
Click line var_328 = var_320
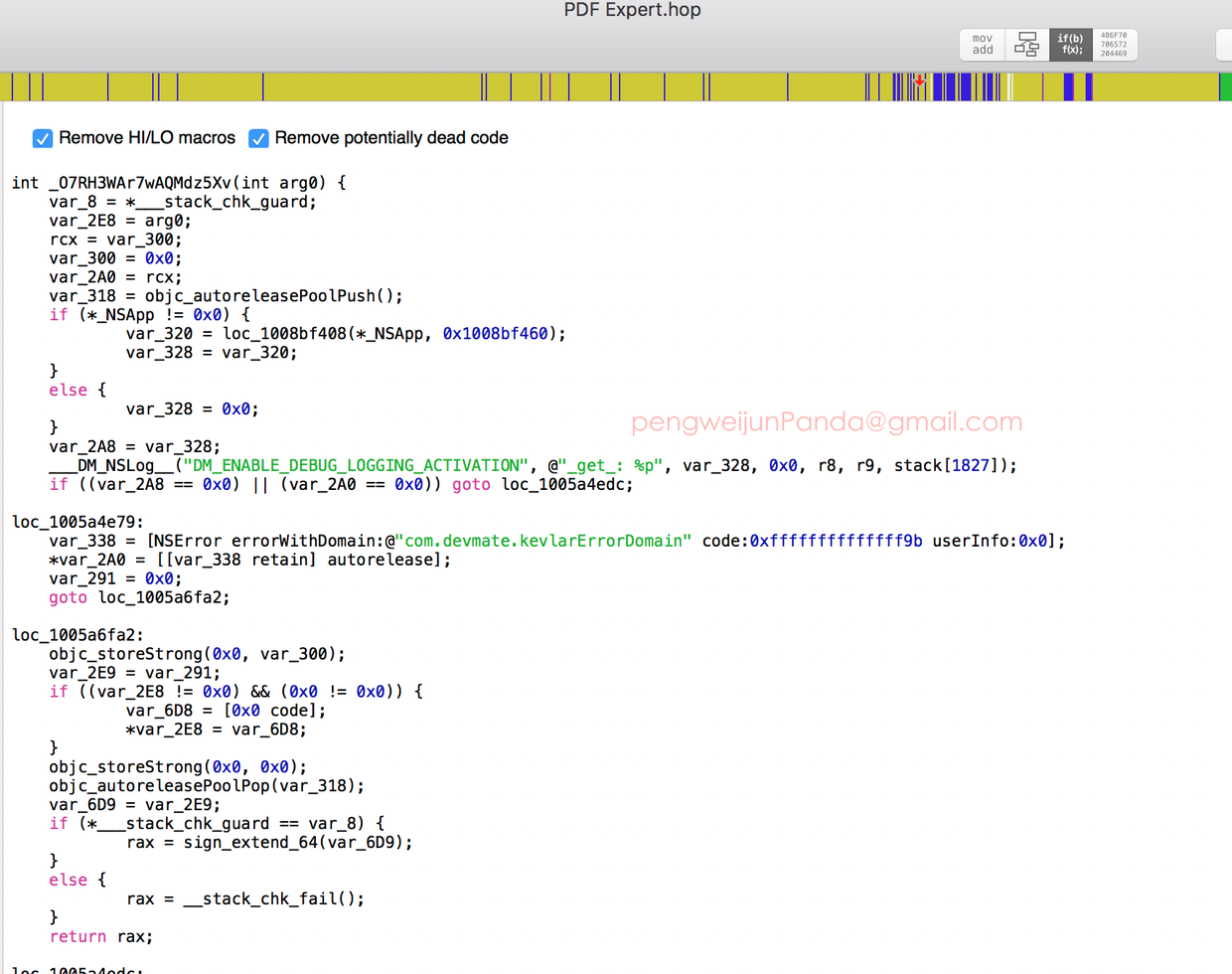pos(212,353)
